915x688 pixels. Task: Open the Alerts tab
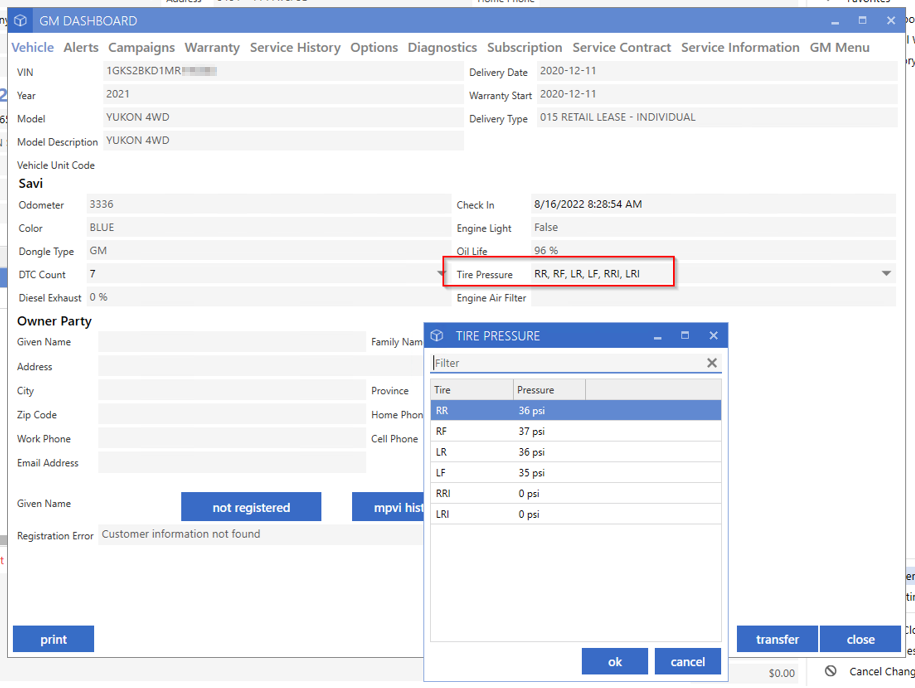coord(81,48)
